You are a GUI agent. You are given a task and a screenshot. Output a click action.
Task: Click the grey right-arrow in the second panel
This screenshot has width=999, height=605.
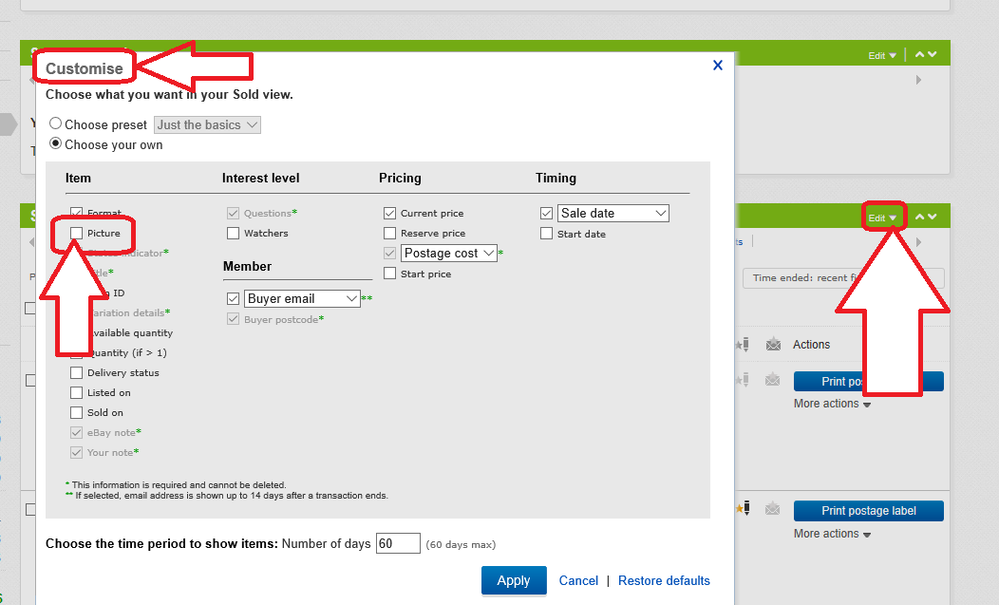coord(919,242)
